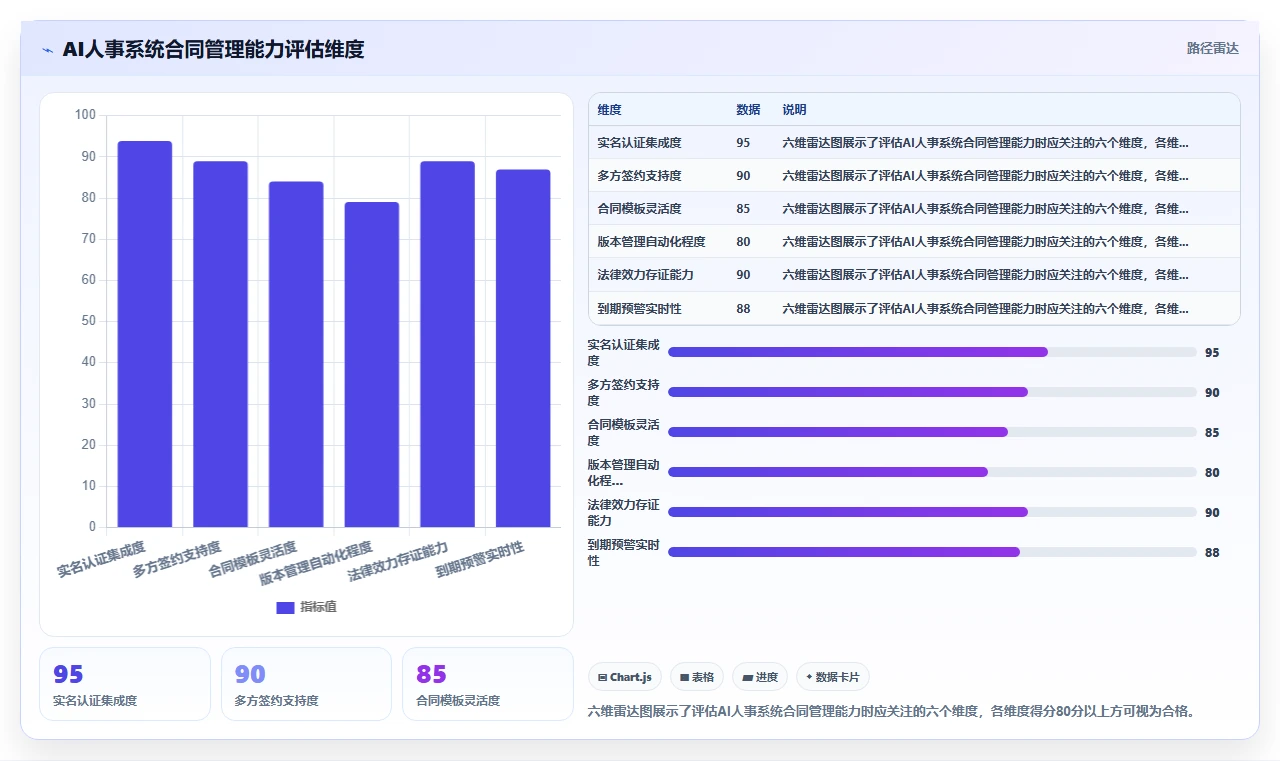Click the 到期预警实时性 bar in the chart
1280x761 pixels.
(x=523, y=348)
